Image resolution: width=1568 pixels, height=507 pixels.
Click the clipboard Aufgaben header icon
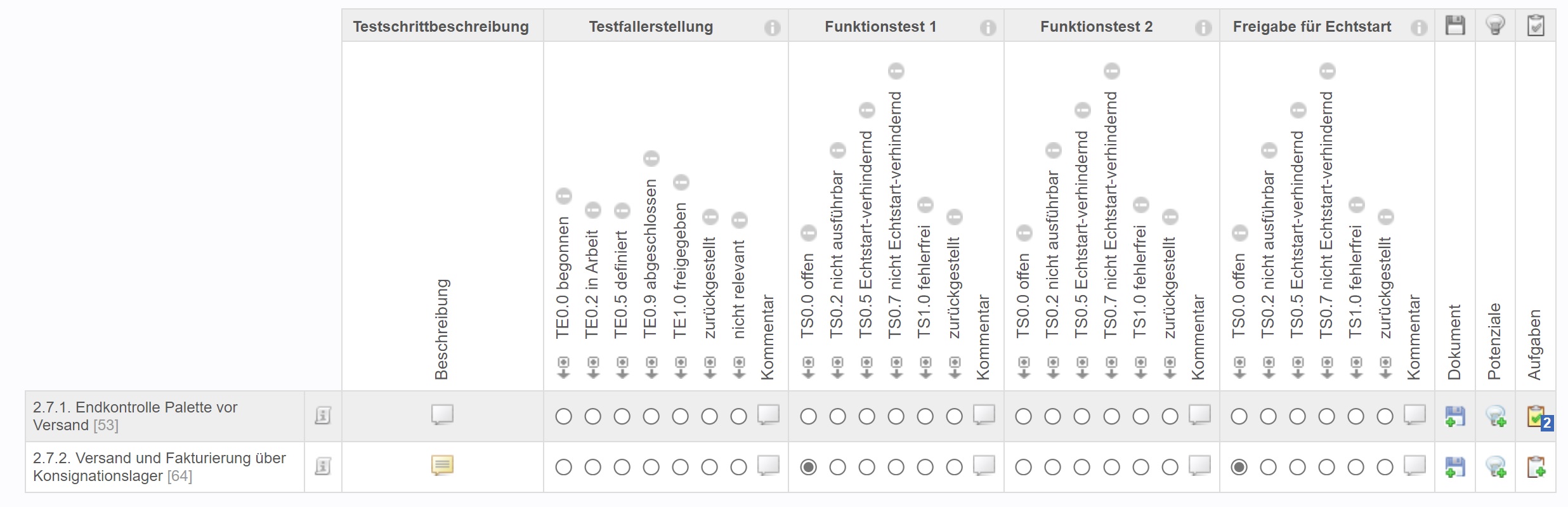[x=1536, y=25]
